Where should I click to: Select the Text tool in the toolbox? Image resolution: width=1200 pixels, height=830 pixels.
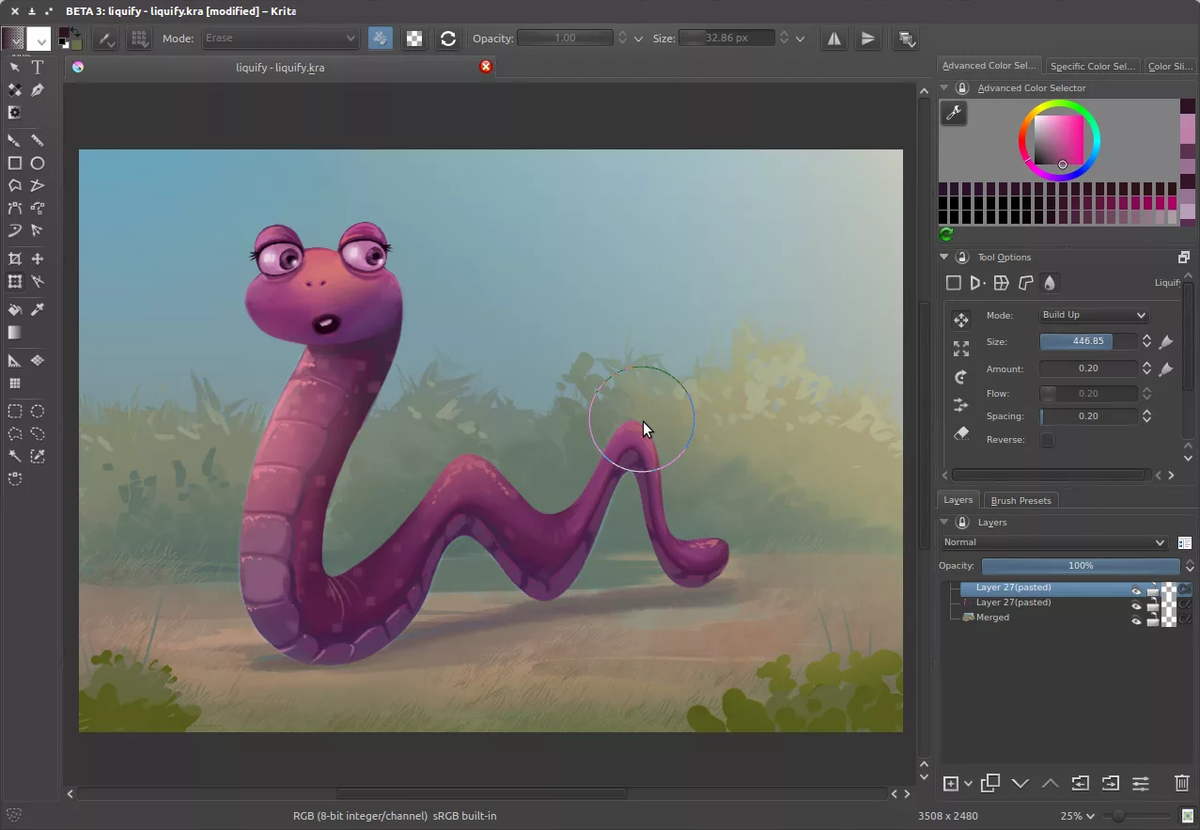37,67
